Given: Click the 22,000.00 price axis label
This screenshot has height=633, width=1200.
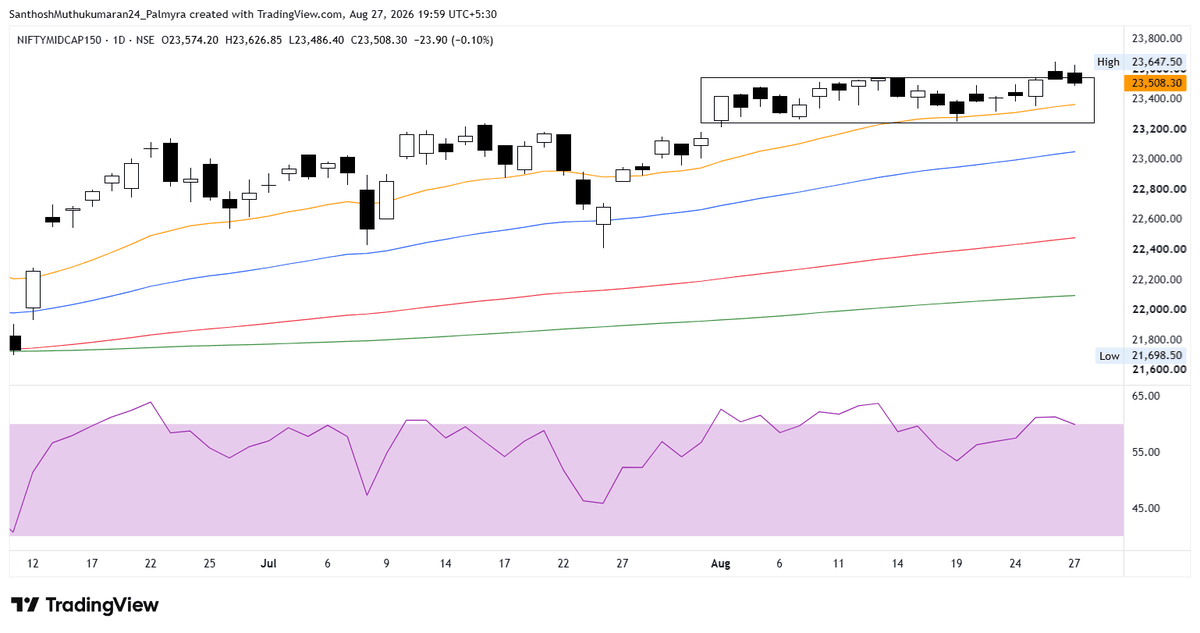Looking at the screenshot, I should [x=1158, y=309].
